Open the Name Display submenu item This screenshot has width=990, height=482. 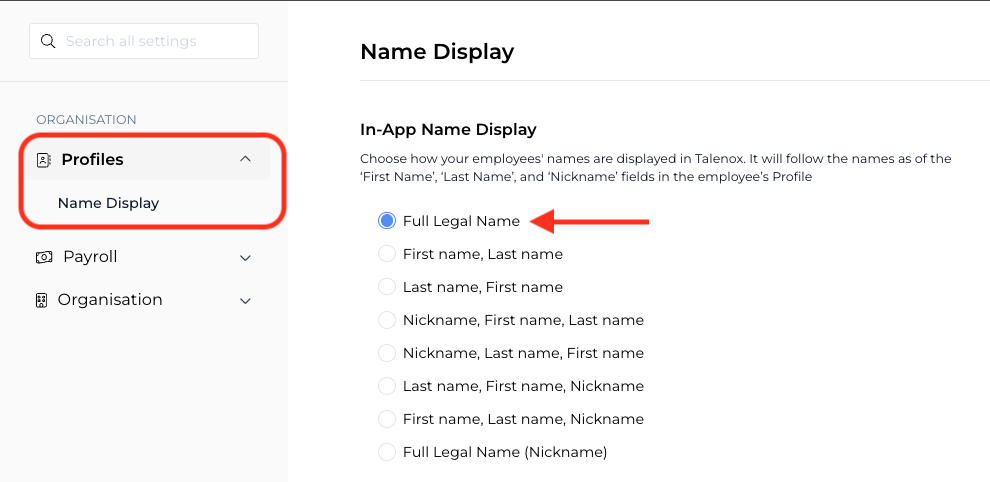pos(108,203)
